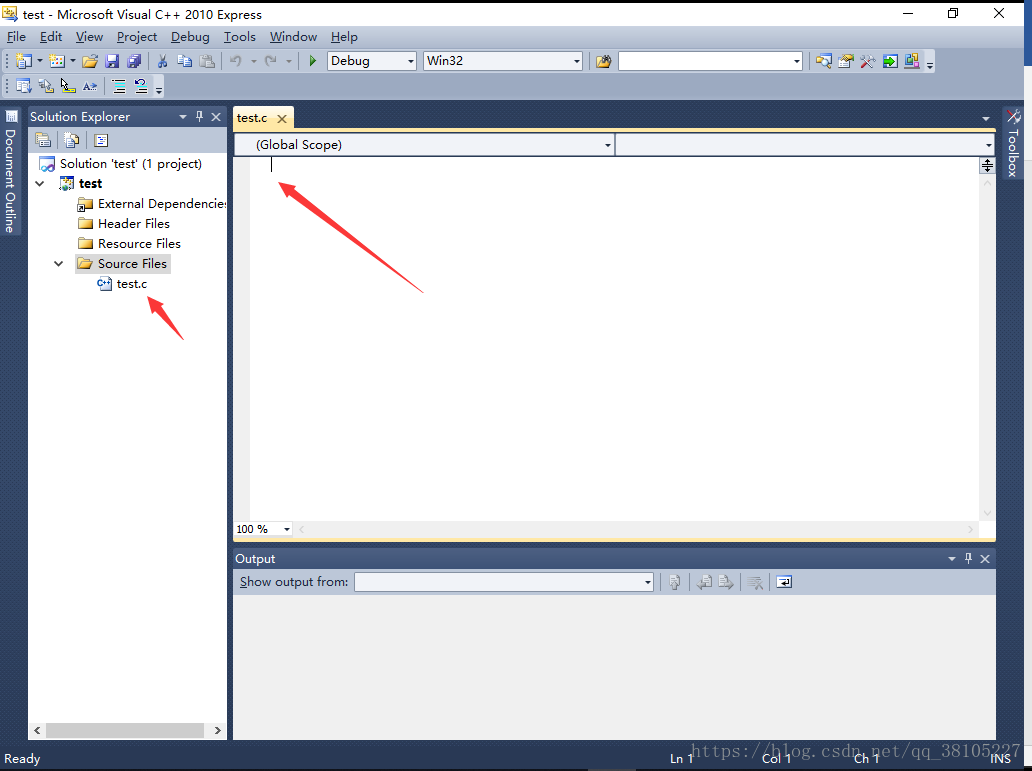This screenshot has height=771, width=1032.
Task: Open the Toolbox side tab
Action: click(1014, 144)
